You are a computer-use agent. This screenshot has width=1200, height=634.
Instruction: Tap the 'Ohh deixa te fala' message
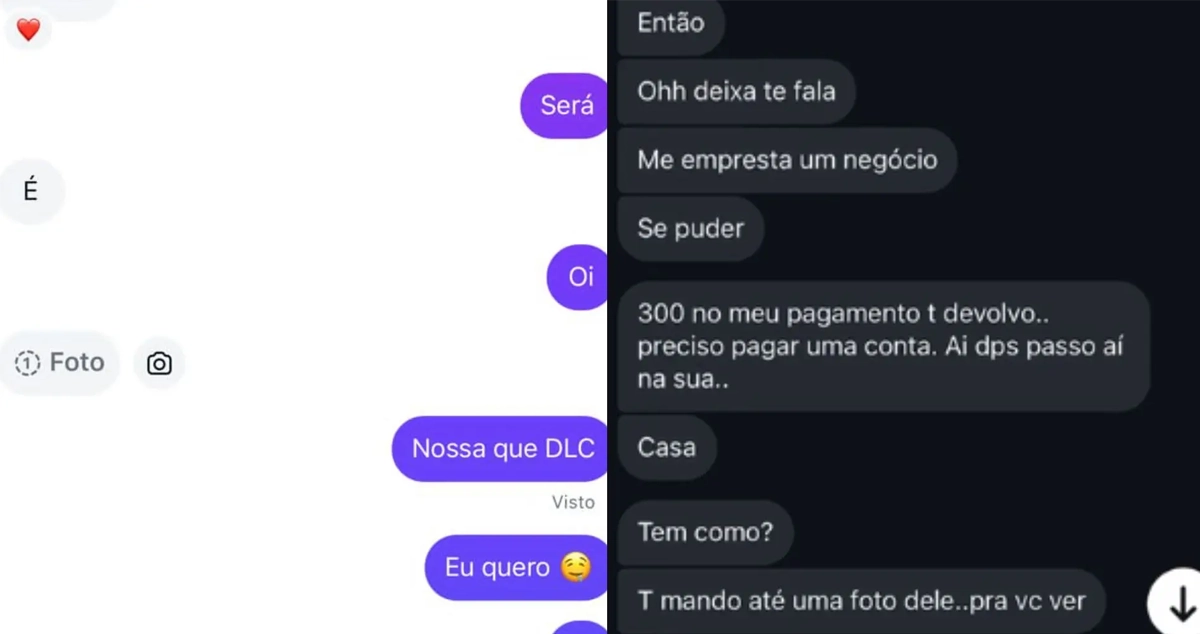[x=736, y=92]
